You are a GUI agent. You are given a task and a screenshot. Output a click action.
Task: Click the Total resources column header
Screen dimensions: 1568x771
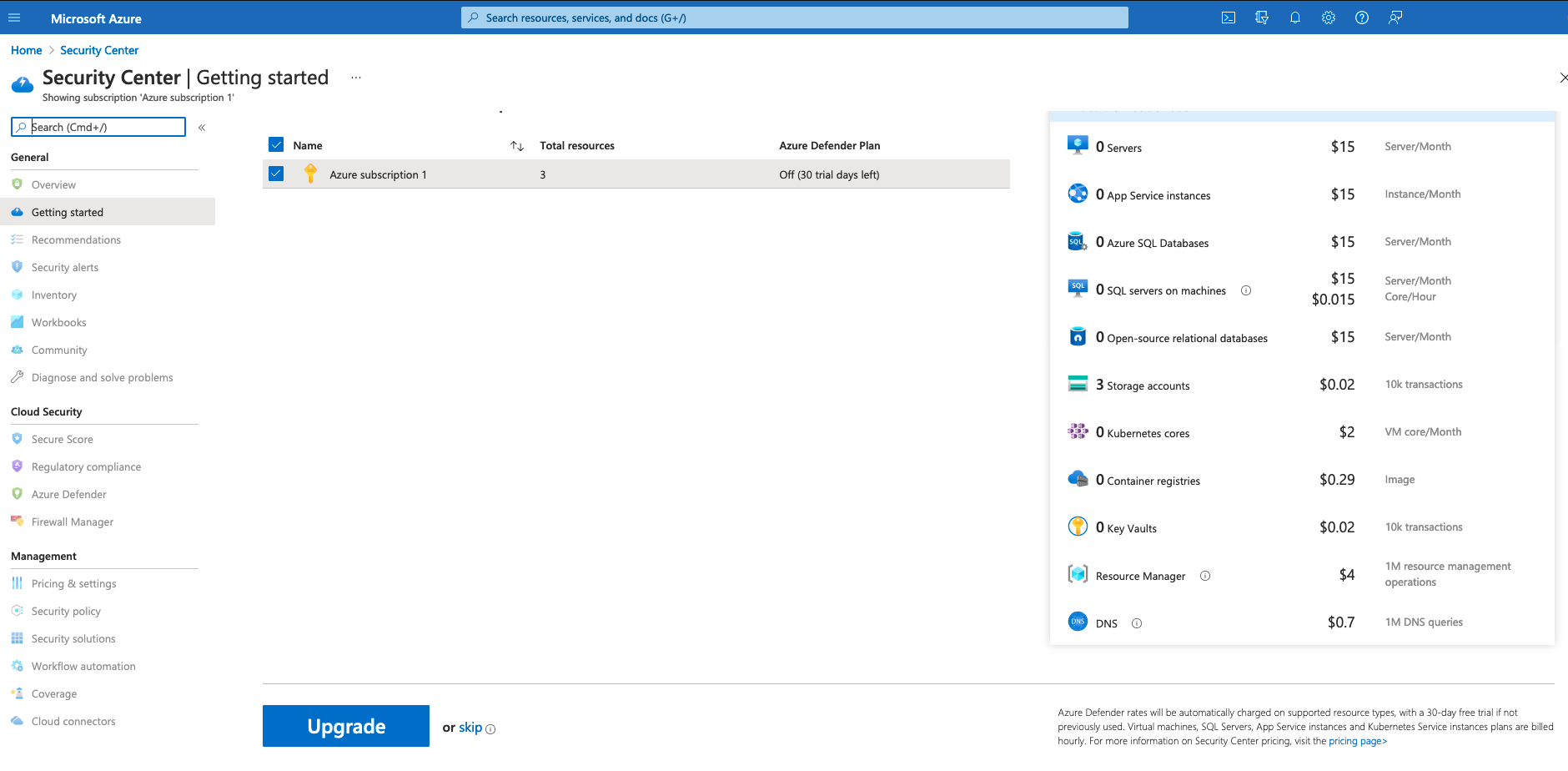(x=577, y=145)
